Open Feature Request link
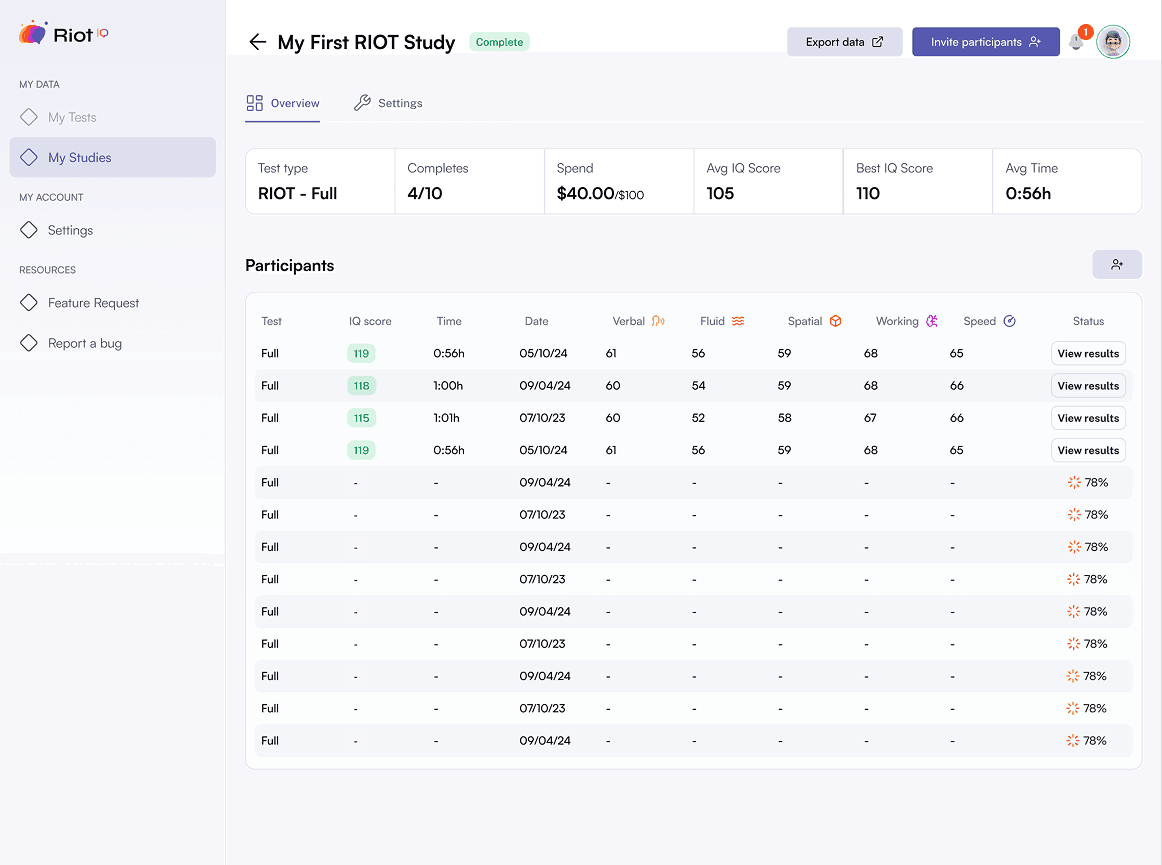Screen dimensions: 1162x865 (93, 303)
